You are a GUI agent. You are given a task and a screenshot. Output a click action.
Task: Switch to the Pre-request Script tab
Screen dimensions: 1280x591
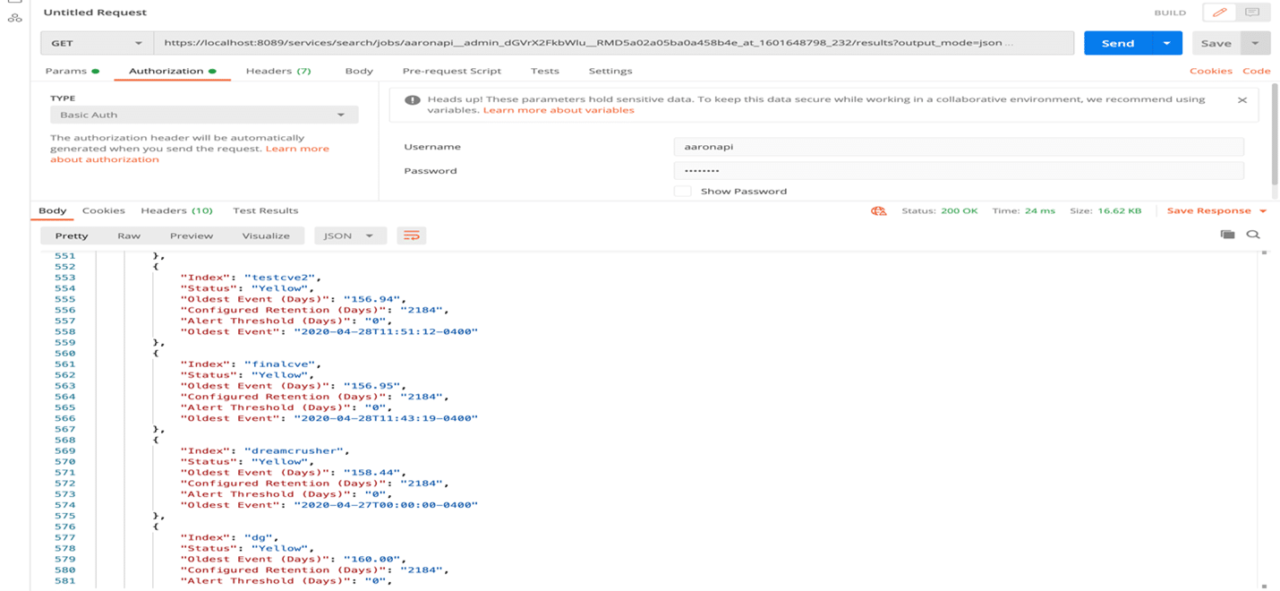pyautogui.click(x=452, y=71)
